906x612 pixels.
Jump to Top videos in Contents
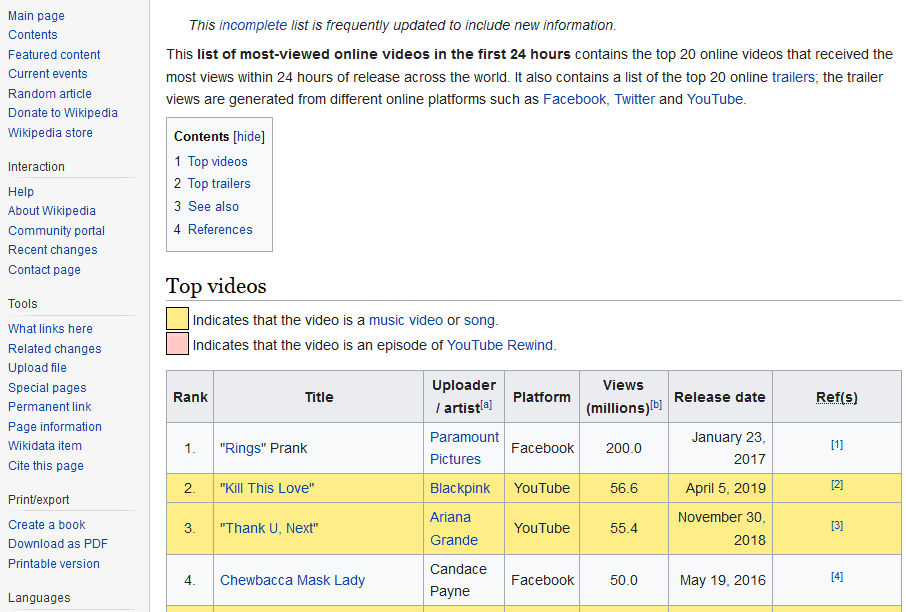[217, 161]
